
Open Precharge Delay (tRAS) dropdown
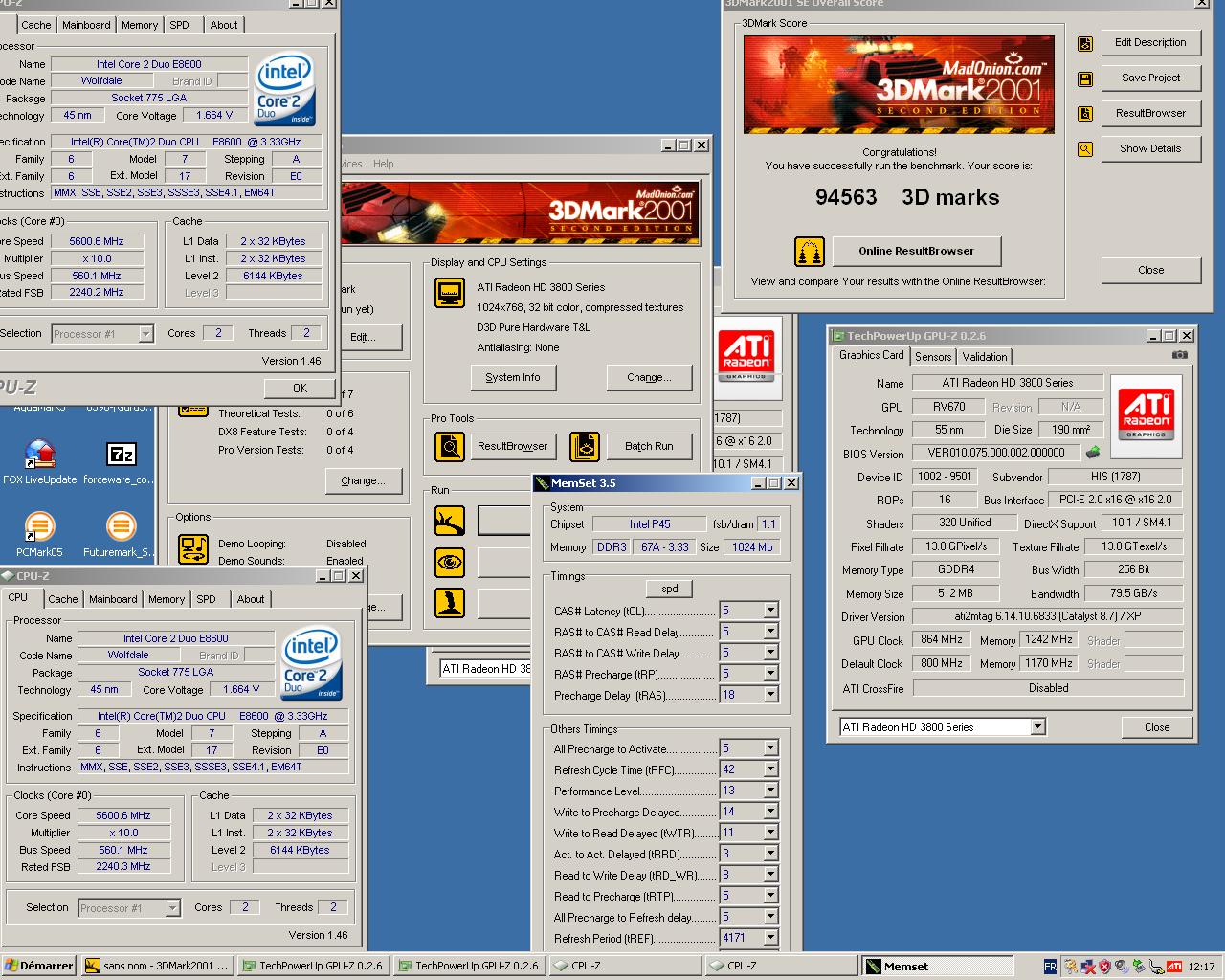click(x=770, y=695)
